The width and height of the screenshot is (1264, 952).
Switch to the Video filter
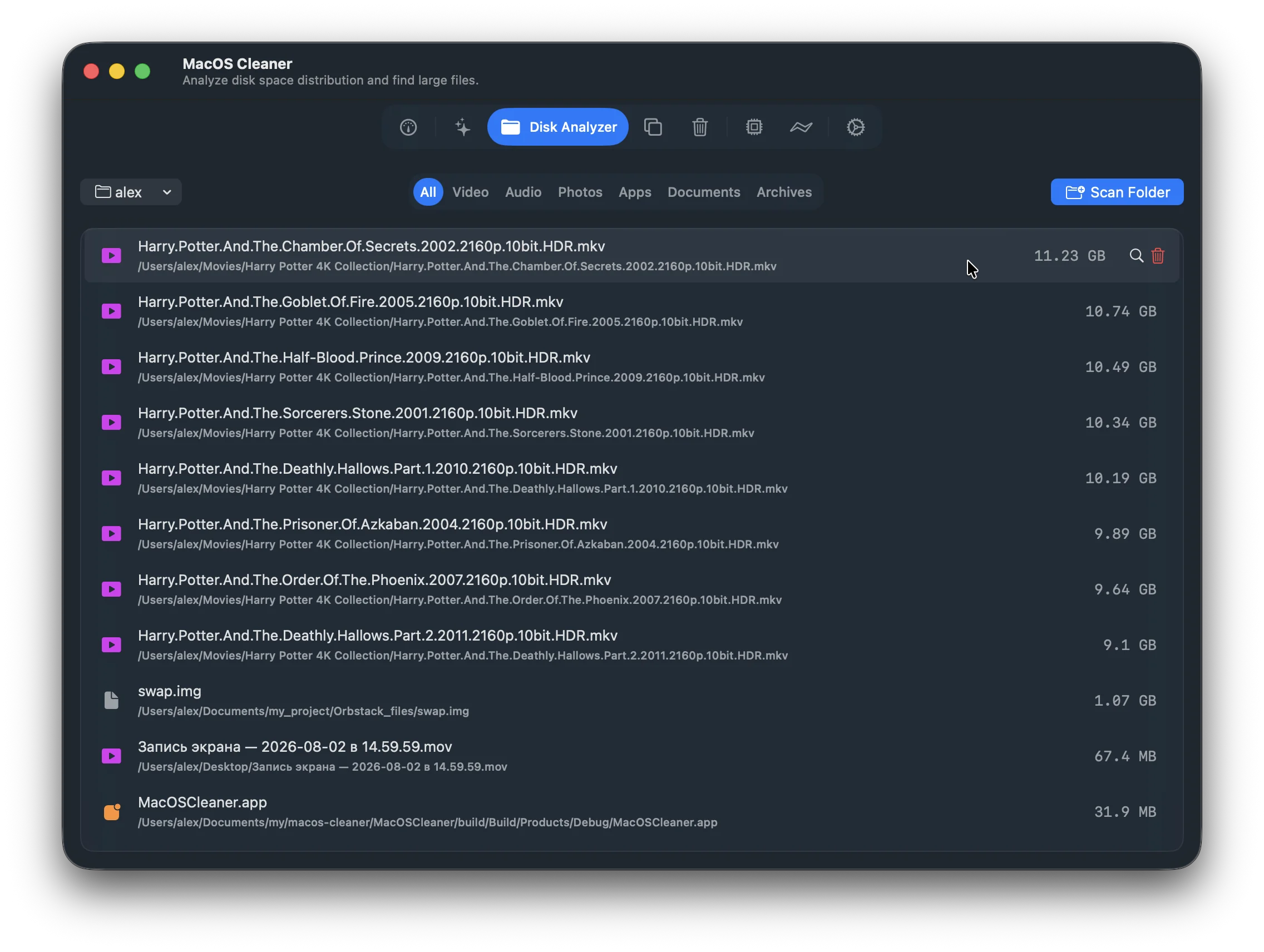pyautogui.click(x=470, y=192)
